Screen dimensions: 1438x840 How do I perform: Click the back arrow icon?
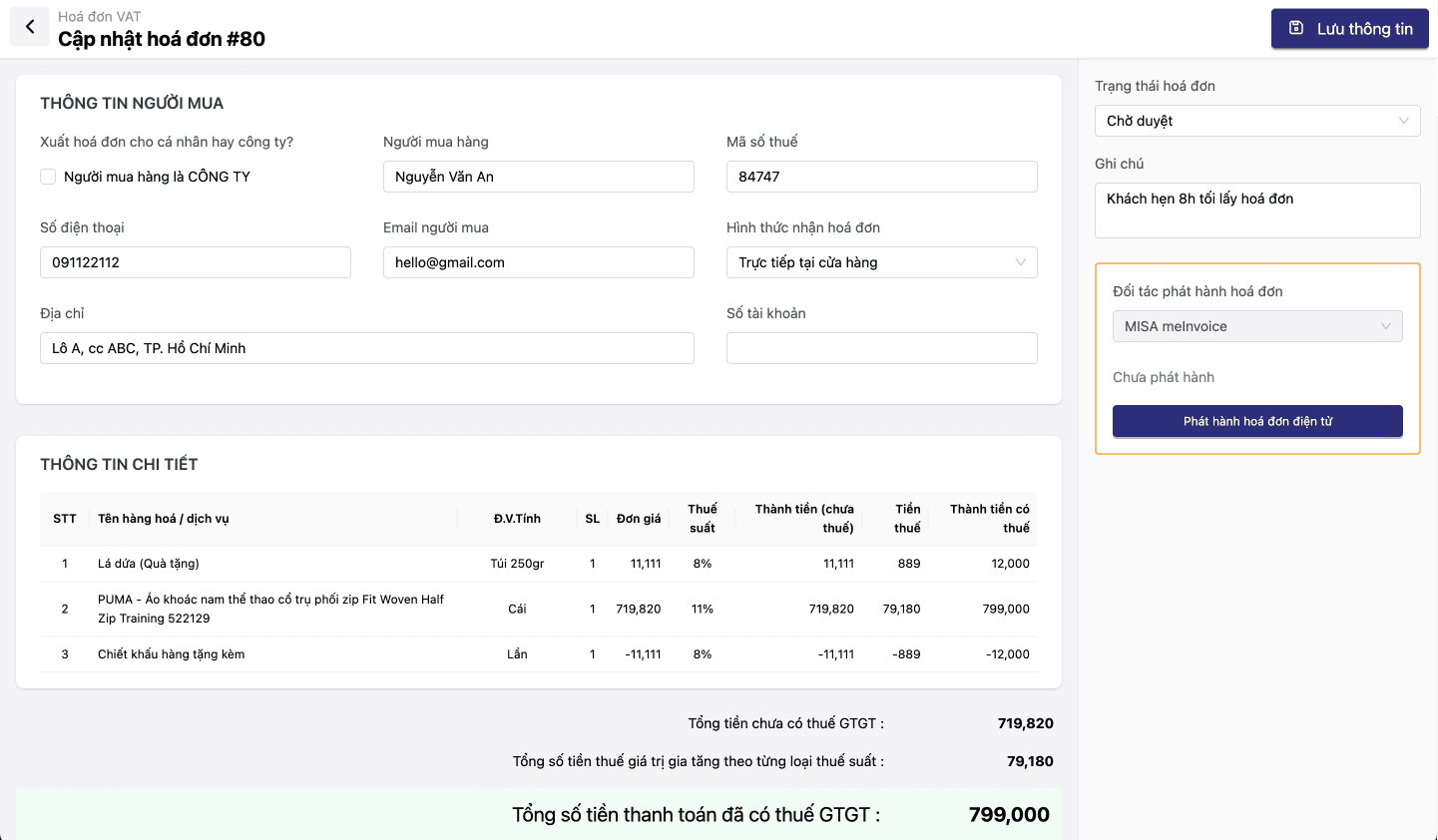pos(30,27)
